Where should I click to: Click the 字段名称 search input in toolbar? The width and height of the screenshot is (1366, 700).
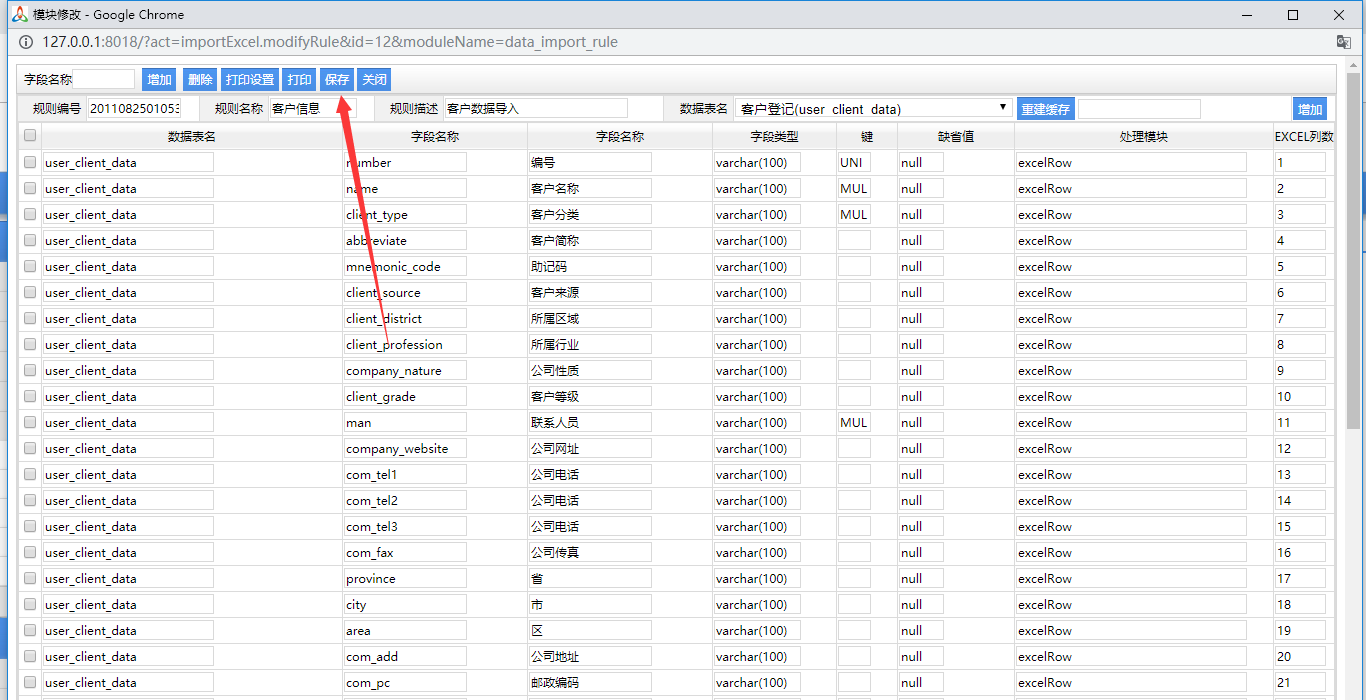tap(103, 79)
